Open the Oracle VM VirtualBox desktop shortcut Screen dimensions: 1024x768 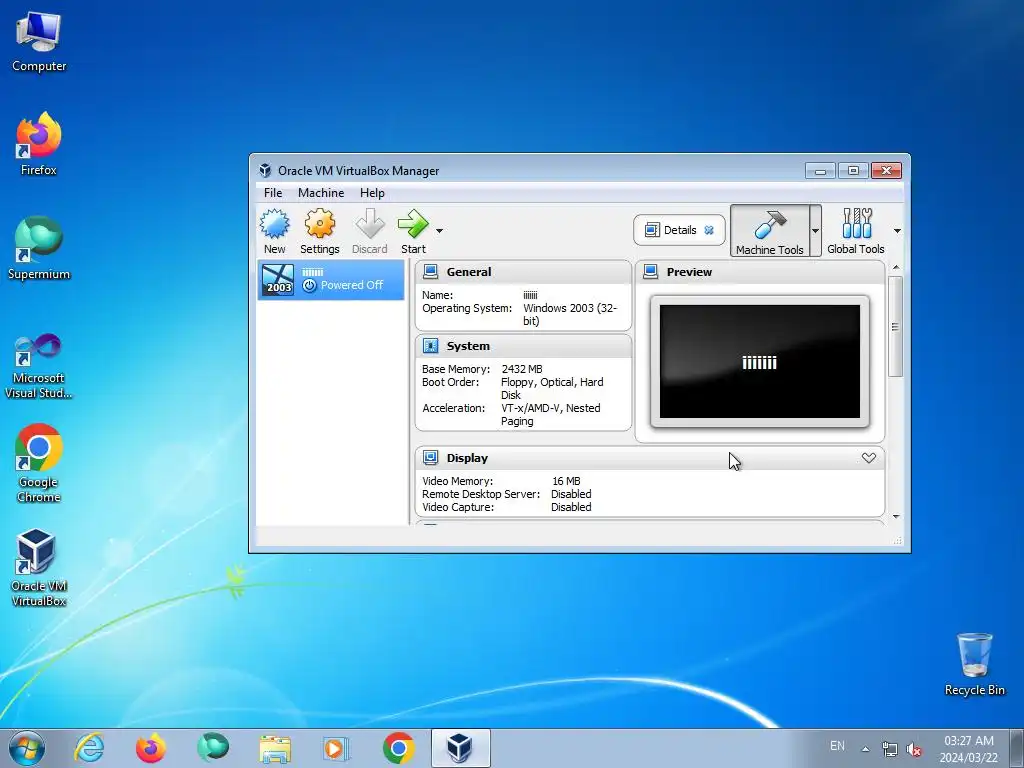pos(39,568)
